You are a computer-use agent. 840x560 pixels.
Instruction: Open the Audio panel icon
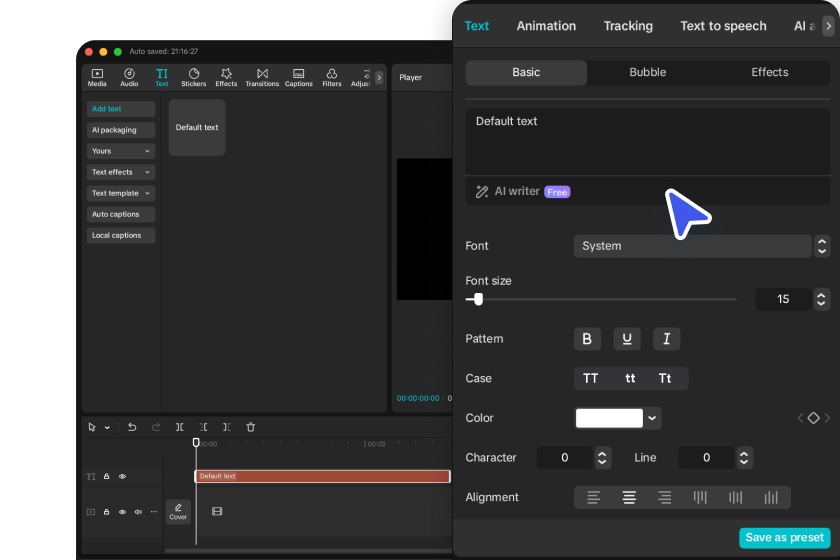129,77
